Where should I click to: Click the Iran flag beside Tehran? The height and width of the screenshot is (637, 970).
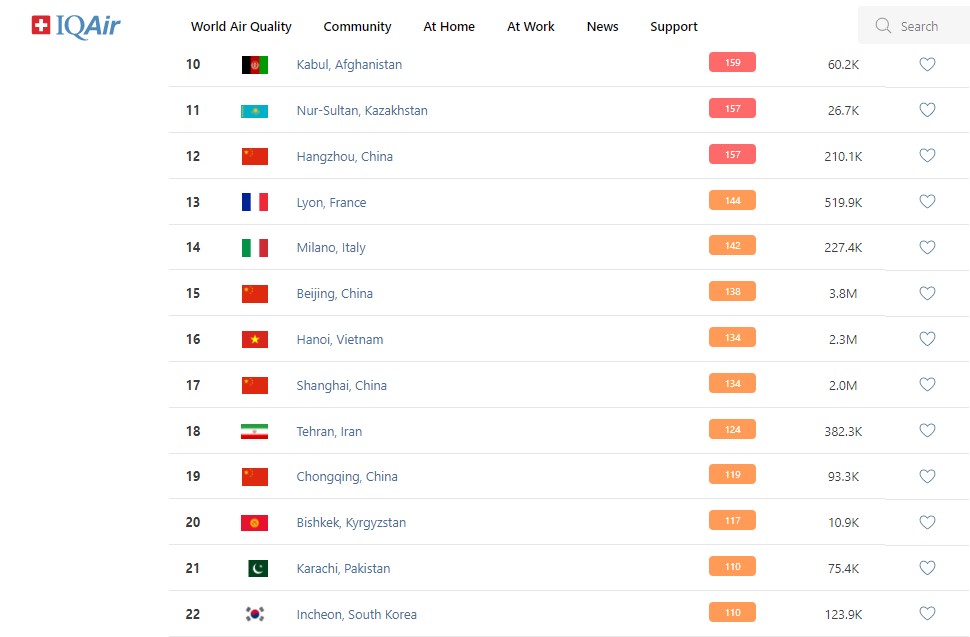(x=254, y=432)
